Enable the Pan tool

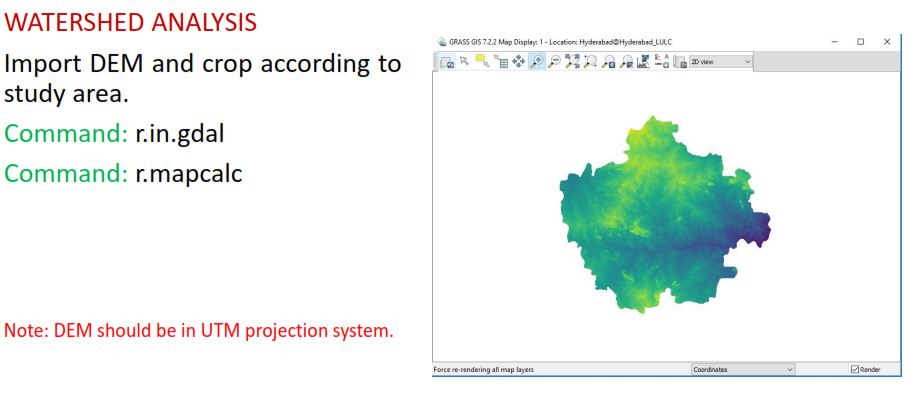pos(519,62)
